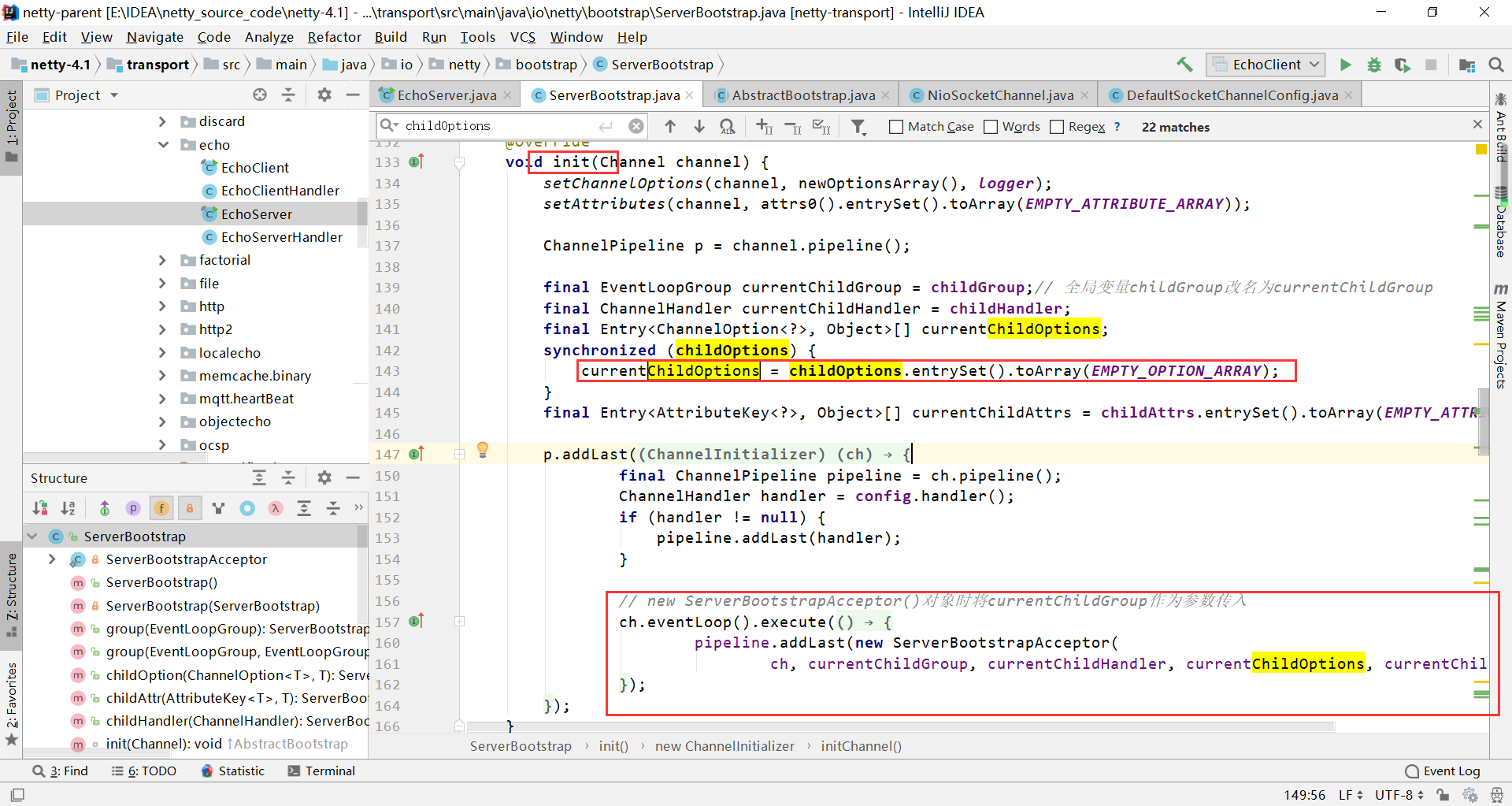Run EchoClient with coverage
This screenshot has width=1512, height=806.
[x=1403, y=65]
